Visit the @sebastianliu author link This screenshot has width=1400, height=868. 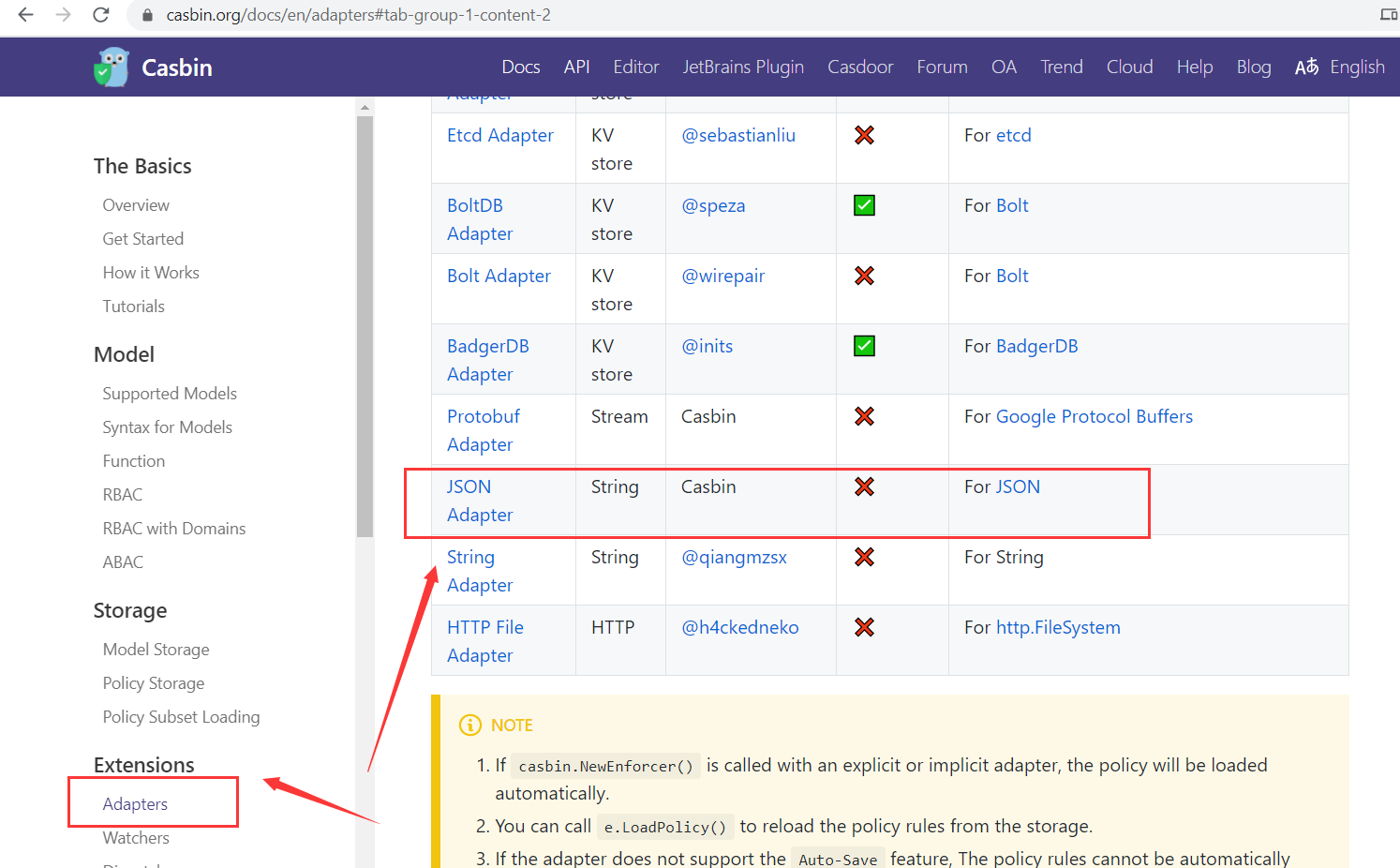pyautogui.click(x=737, y=135)
